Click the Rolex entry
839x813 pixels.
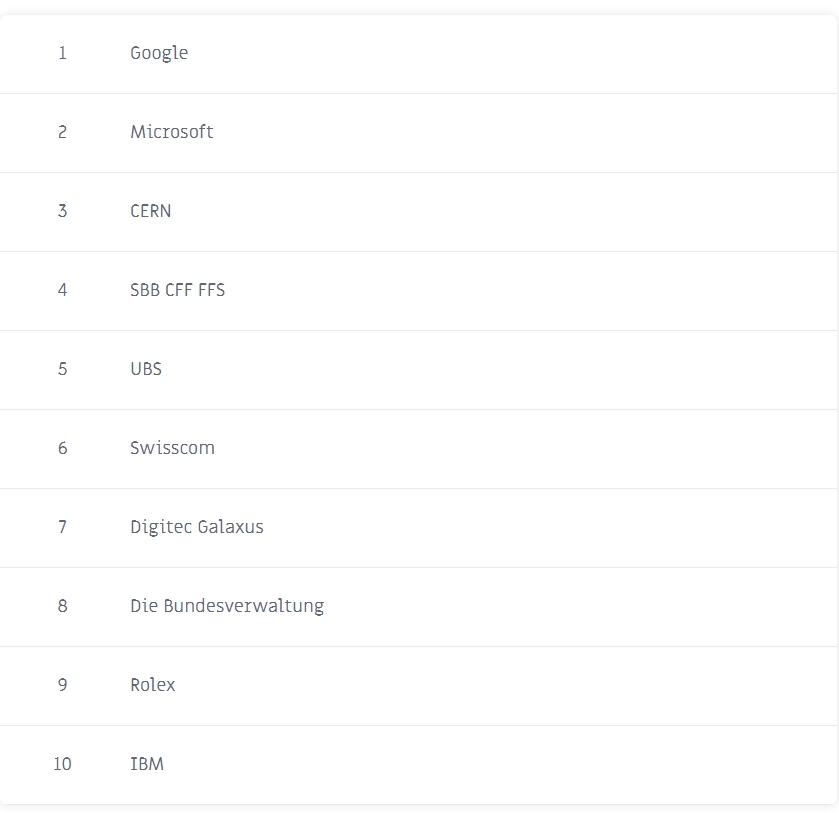(153, 685)
